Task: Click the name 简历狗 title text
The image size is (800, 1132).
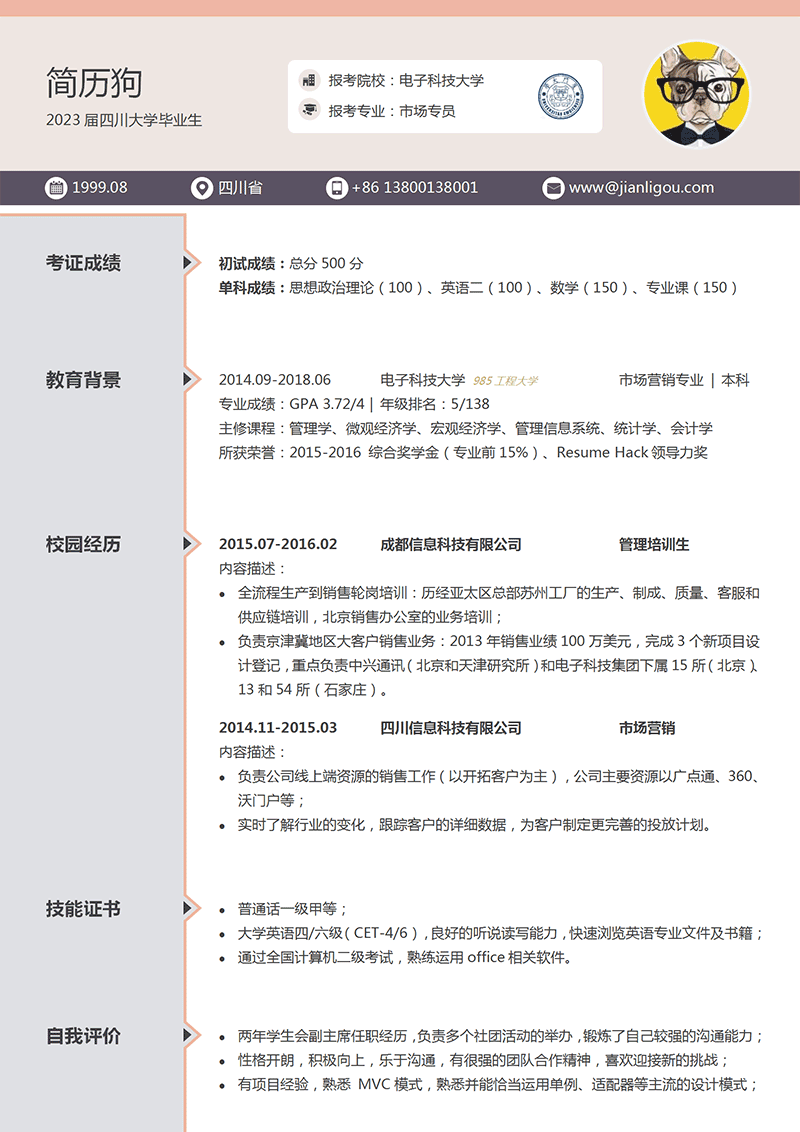Action: point(94,83)
